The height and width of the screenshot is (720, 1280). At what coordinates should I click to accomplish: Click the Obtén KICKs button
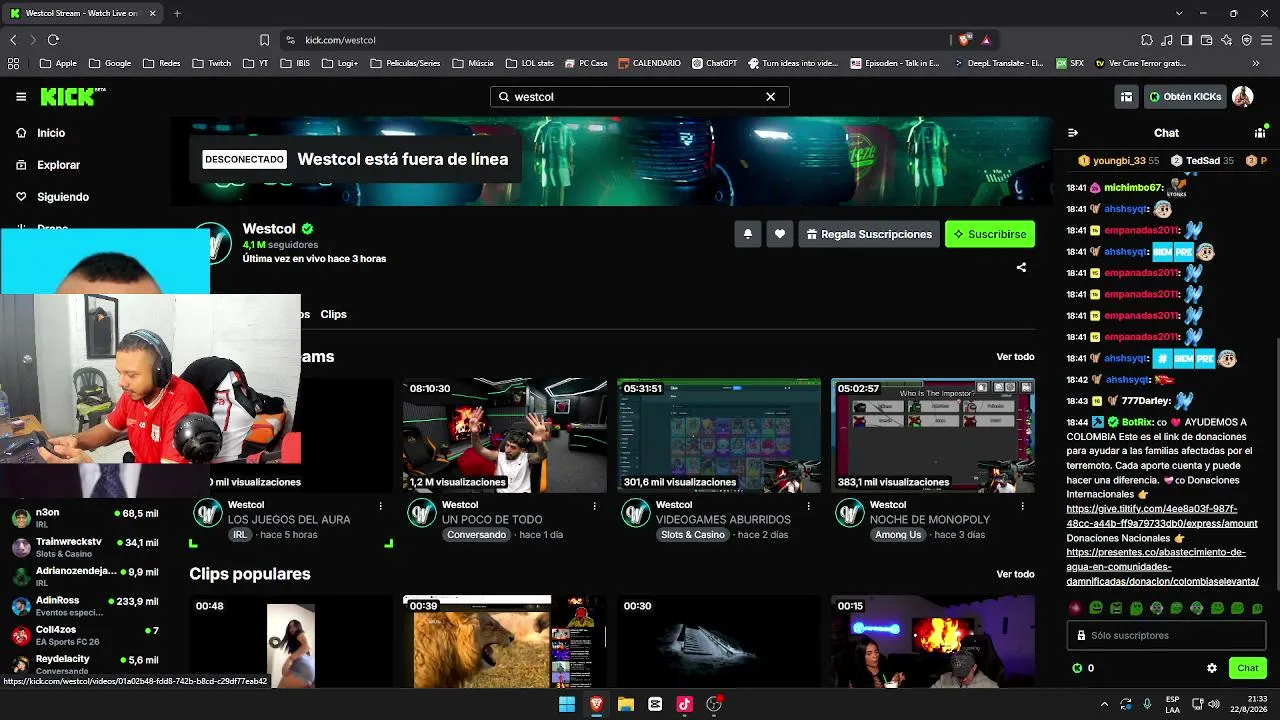[x=1185, y=97]
